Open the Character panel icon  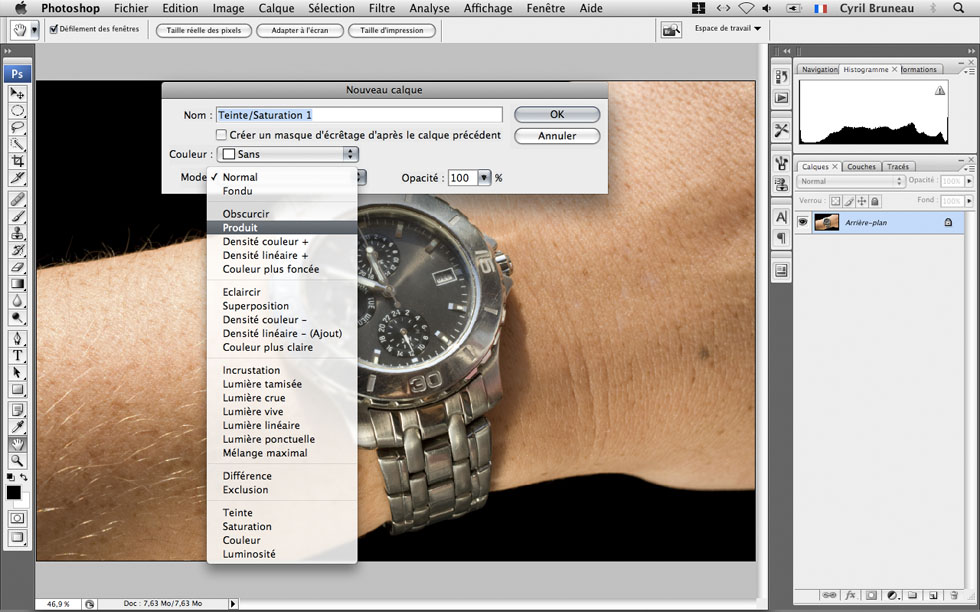(x=781, y=216)
